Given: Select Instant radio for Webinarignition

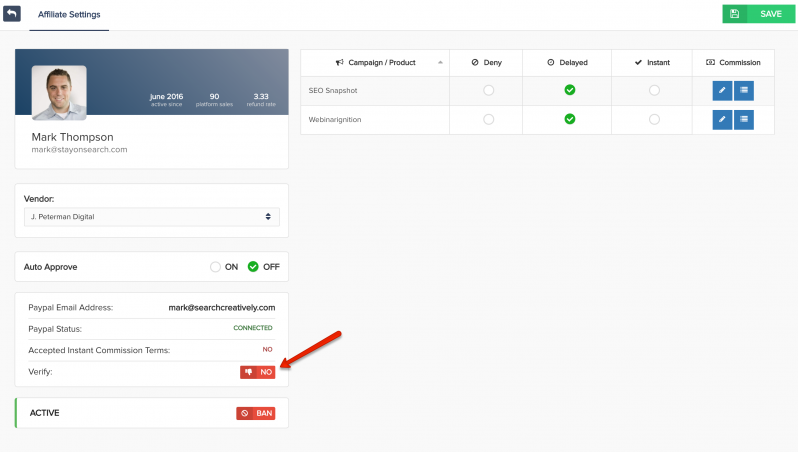Looking at the screenshot, I should coord(654,120).
